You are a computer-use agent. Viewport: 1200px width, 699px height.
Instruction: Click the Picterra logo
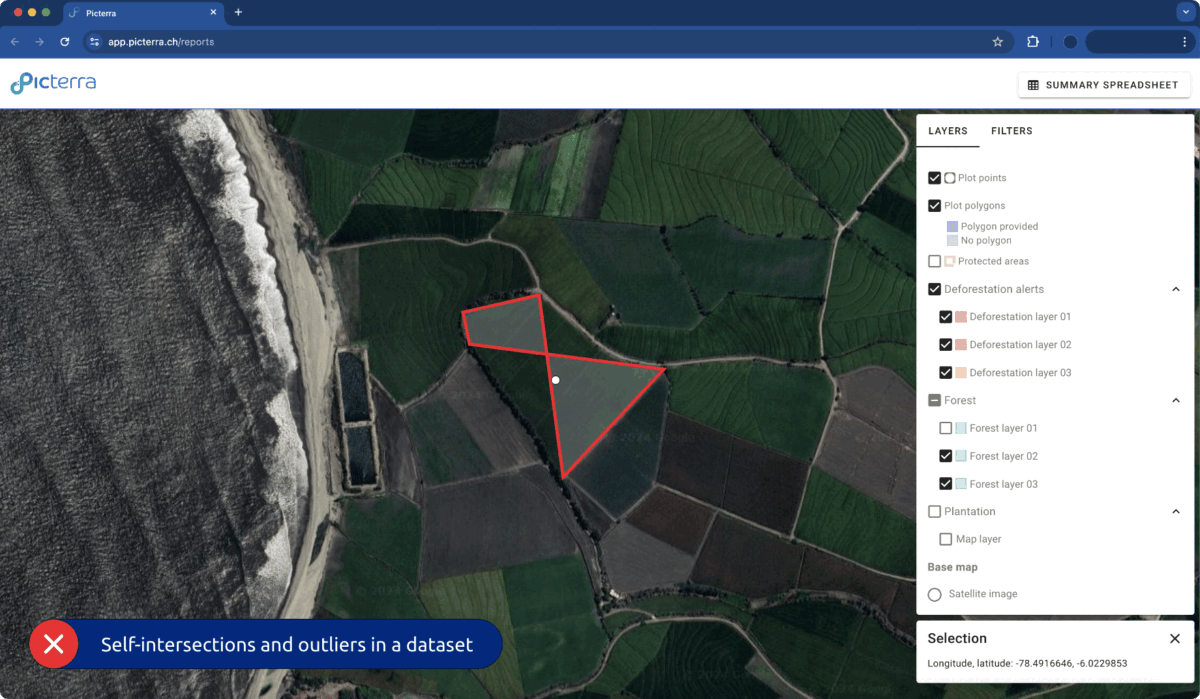[x=53, y=84]
